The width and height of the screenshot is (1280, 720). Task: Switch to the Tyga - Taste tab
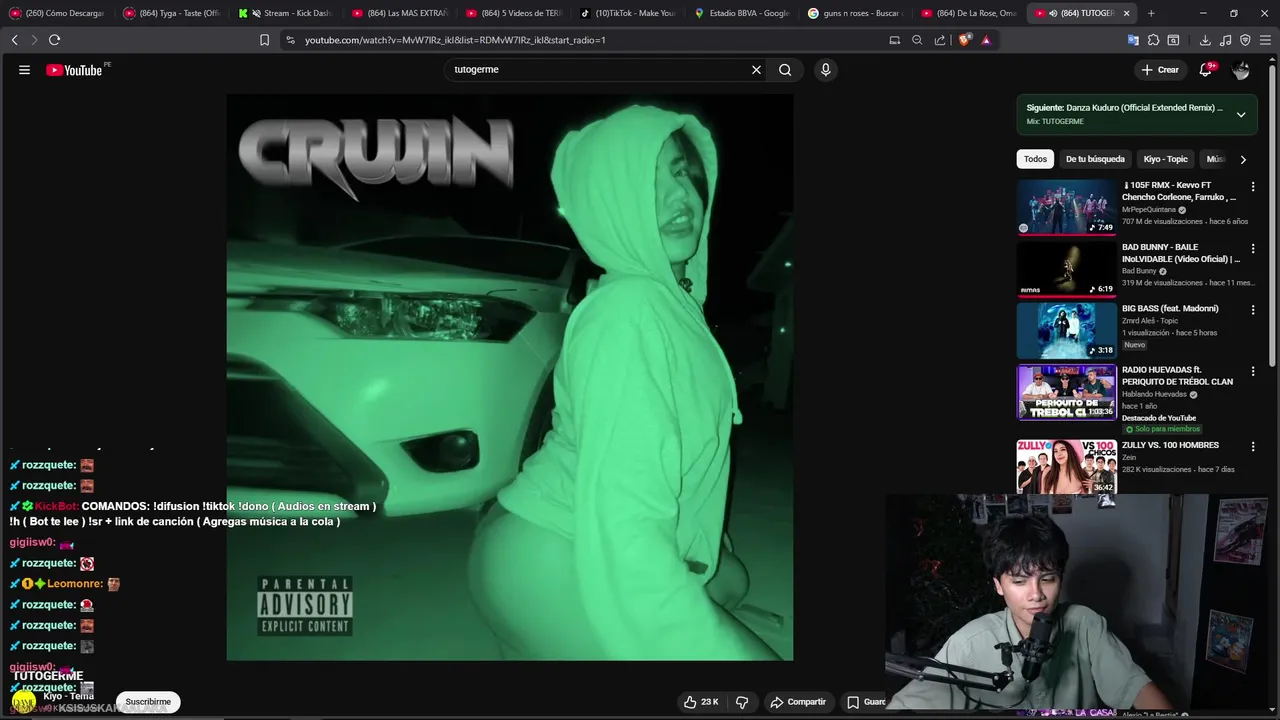[x=170, y=13]
